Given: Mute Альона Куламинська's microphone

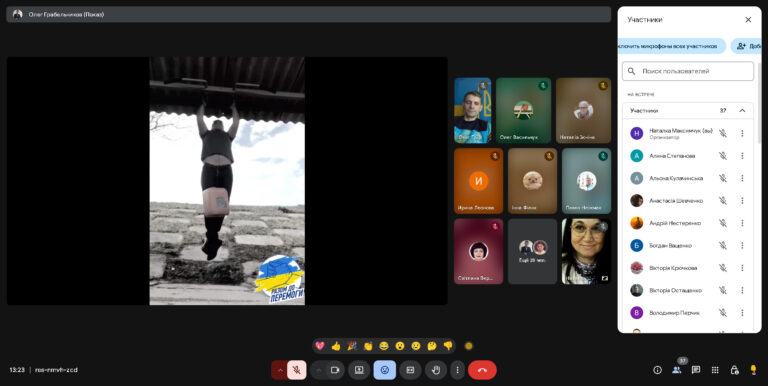Looking at the screenshot, I should 722,178.
